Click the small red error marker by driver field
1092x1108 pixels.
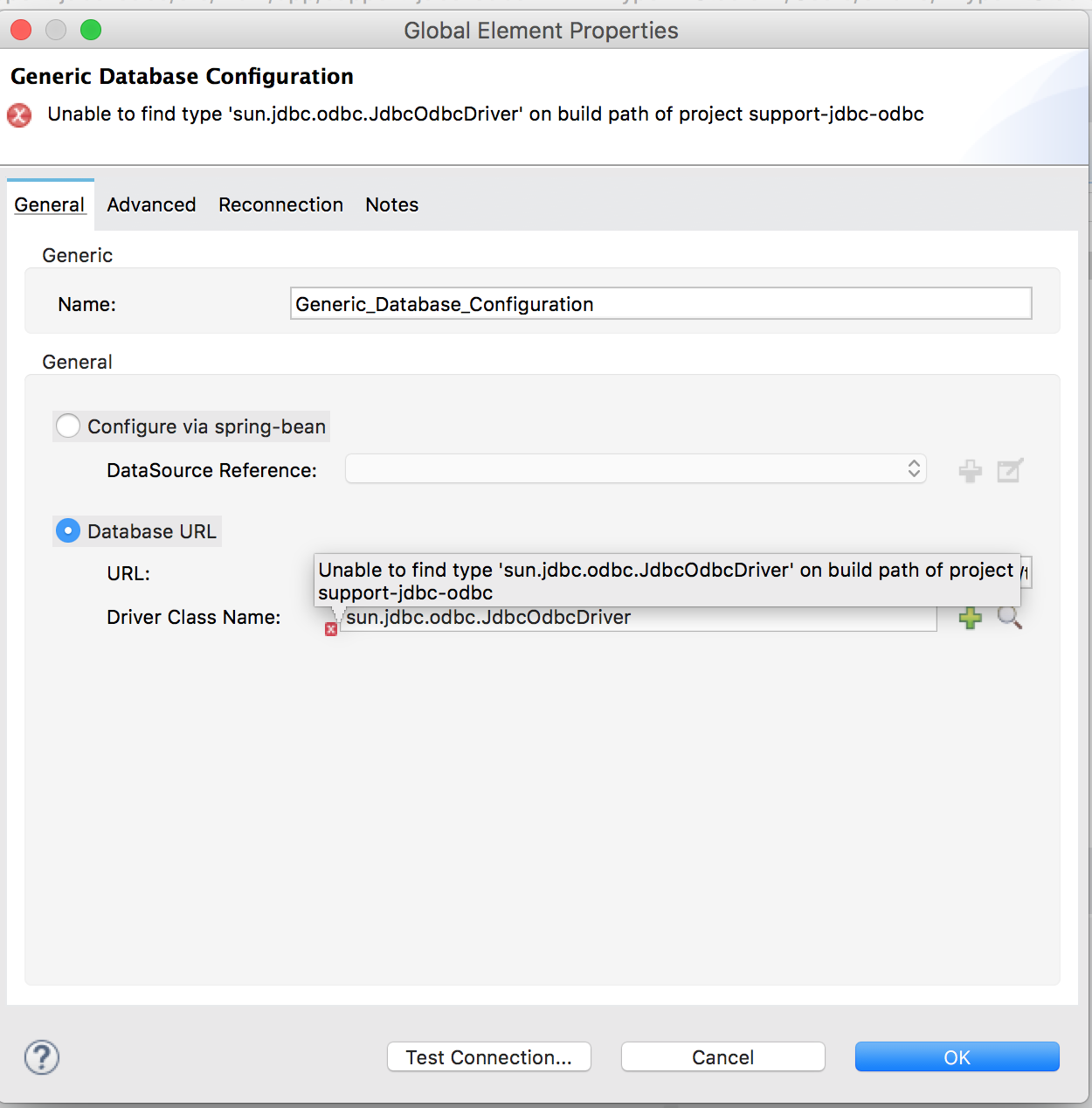[331, 629]
